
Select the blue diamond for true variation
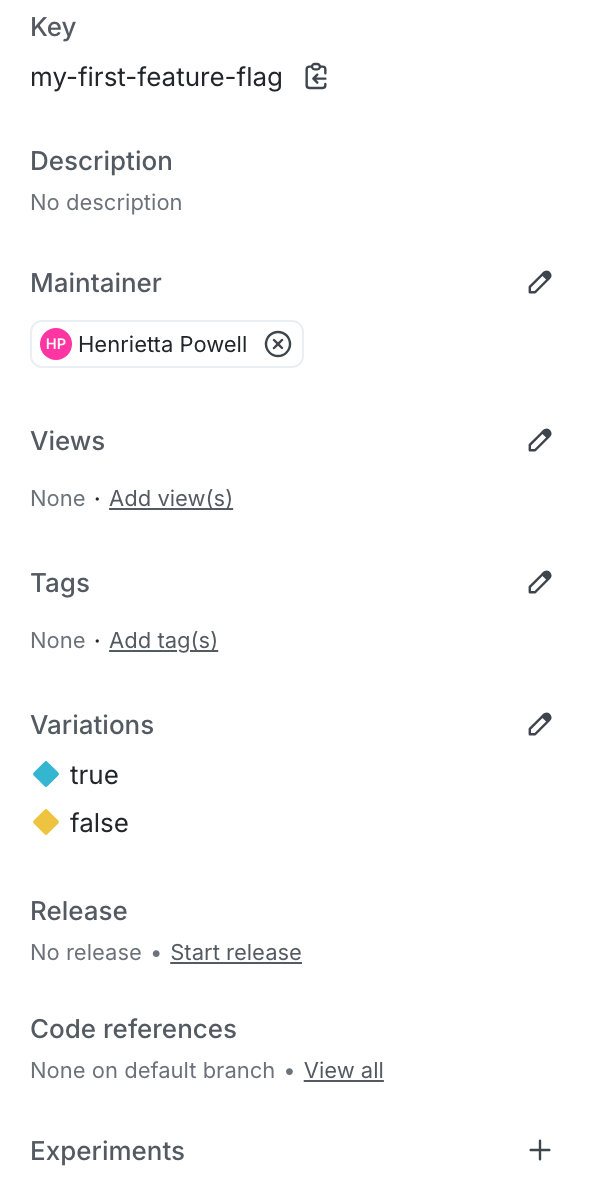pos(46,774)
